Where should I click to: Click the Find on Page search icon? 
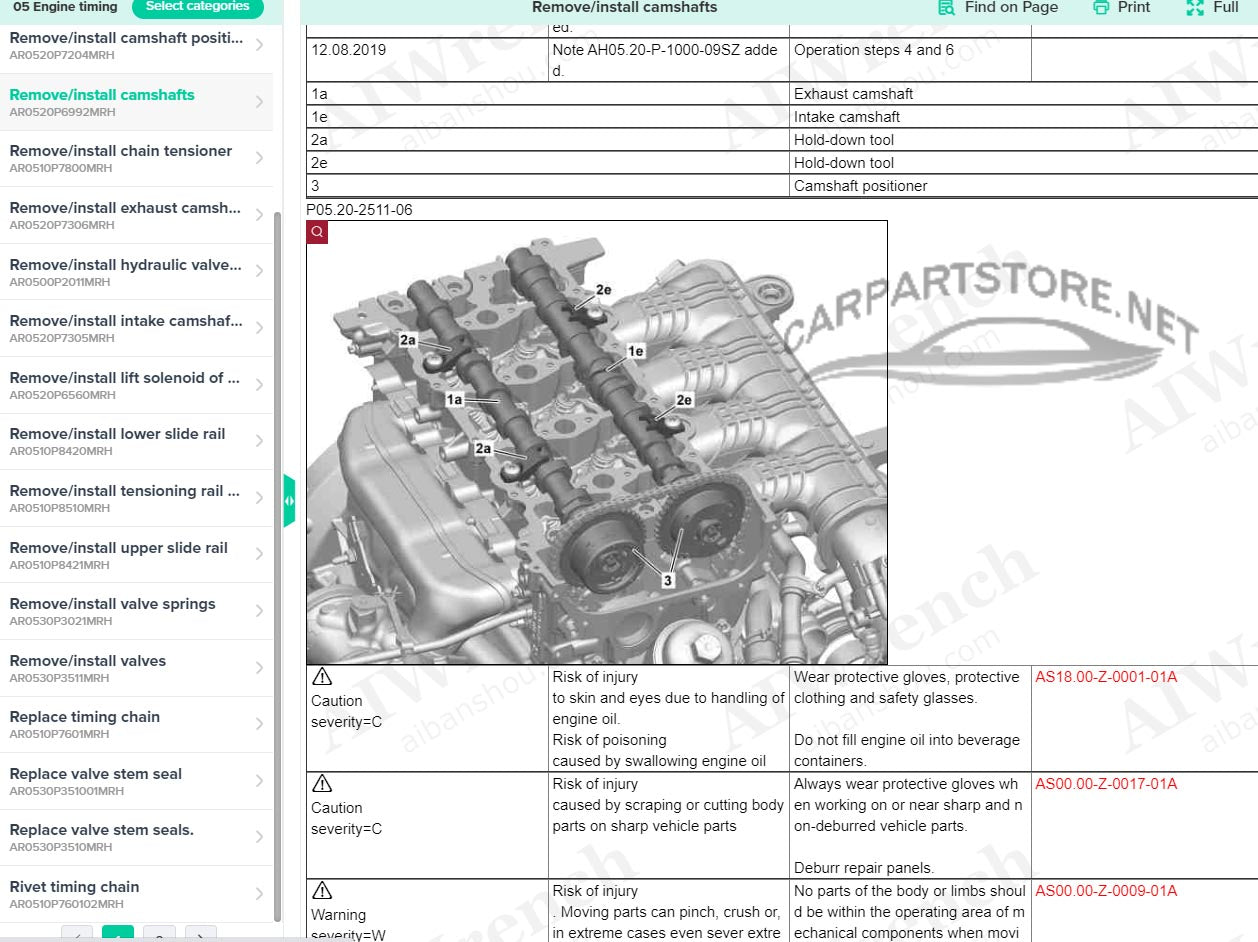(946, 7)
